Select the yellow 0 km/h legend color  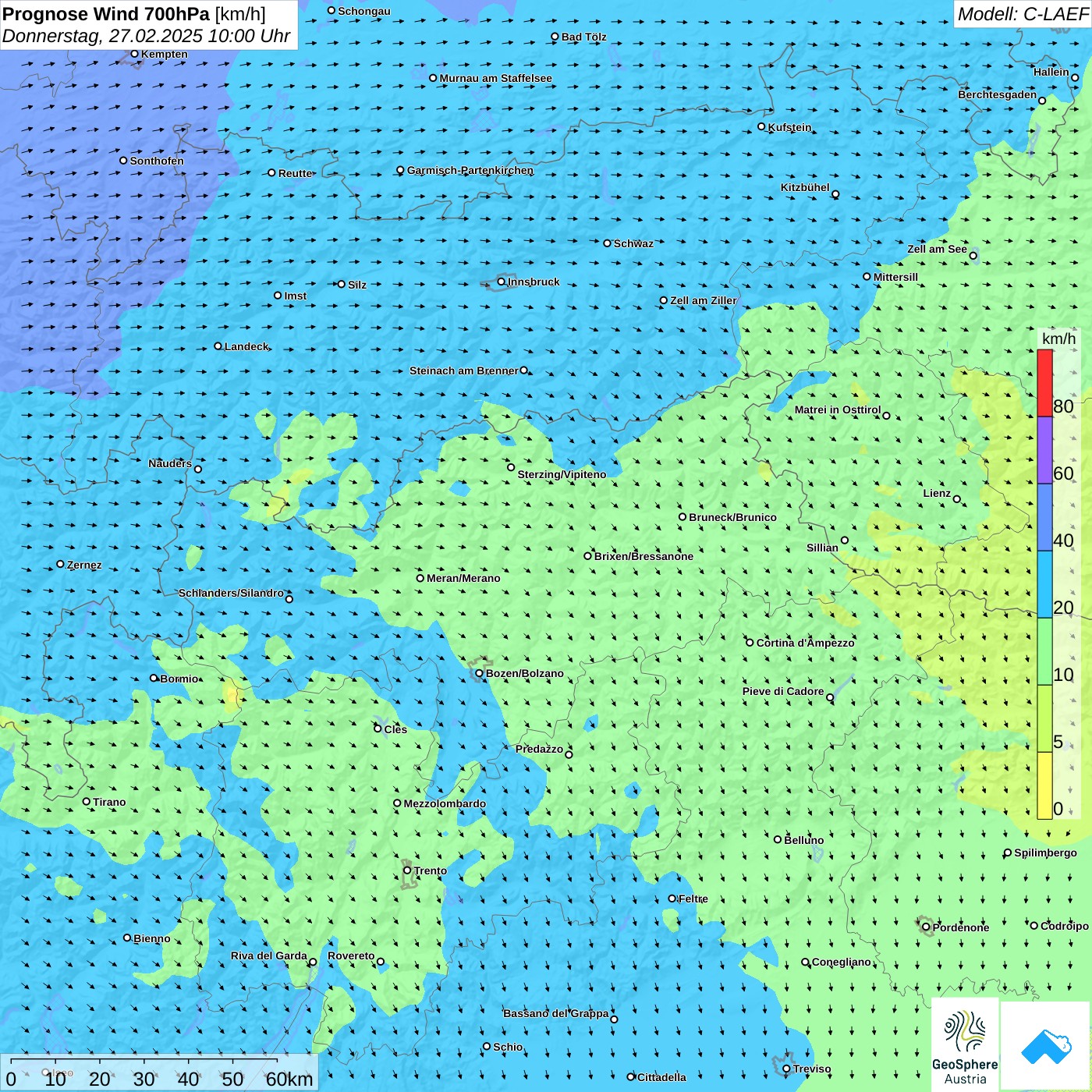(x=1044, y=785)
